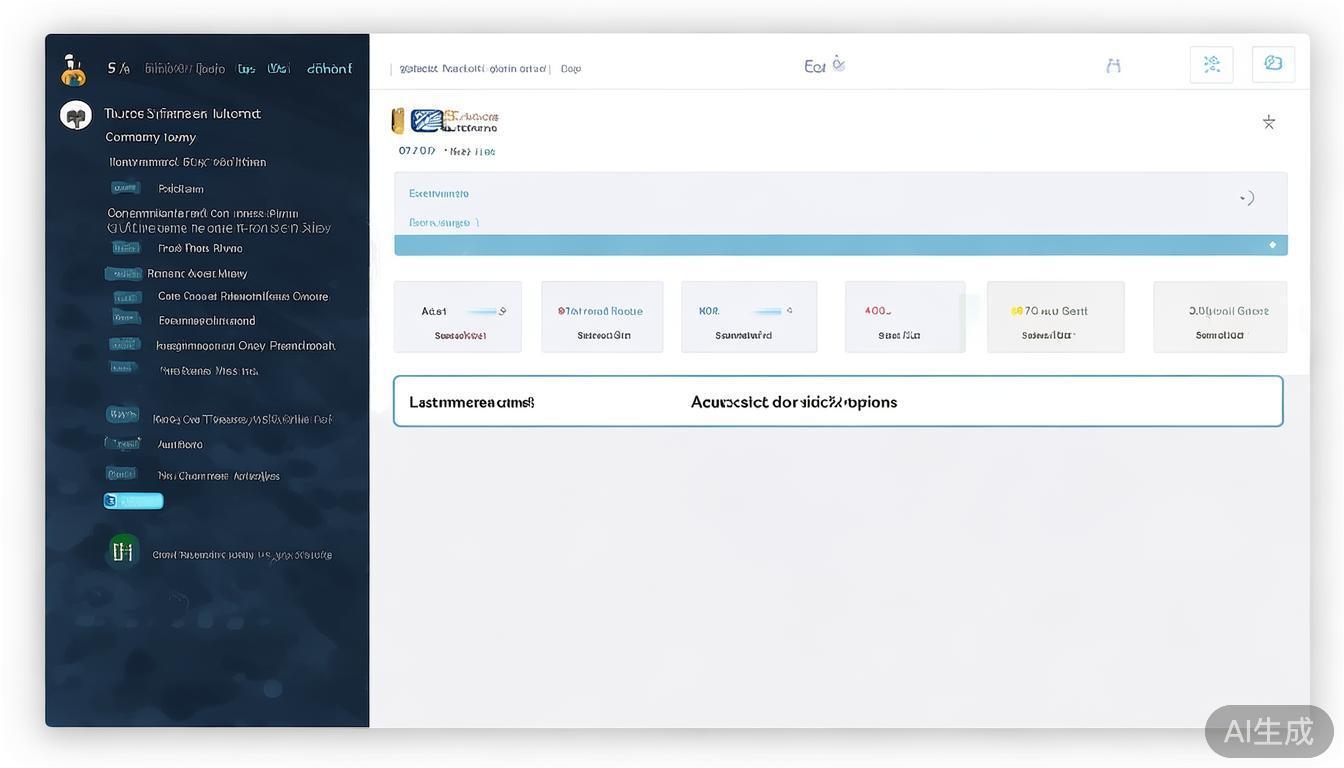Select the "Ranenc Acest Mitery" sidebar entry

pyautogui.click(x=197, y=274)
